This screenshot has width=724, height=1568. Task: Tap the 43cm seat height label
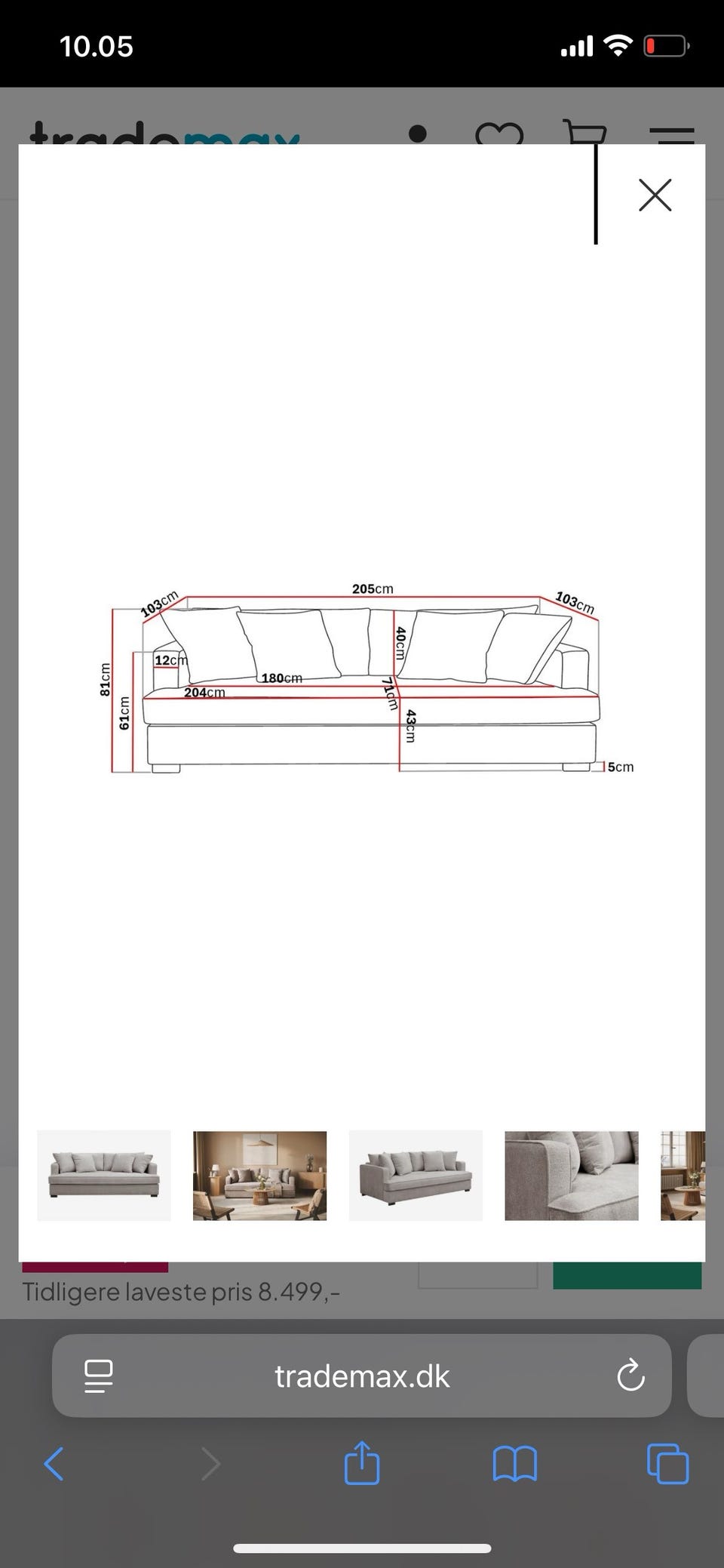(x=410, y=726)
